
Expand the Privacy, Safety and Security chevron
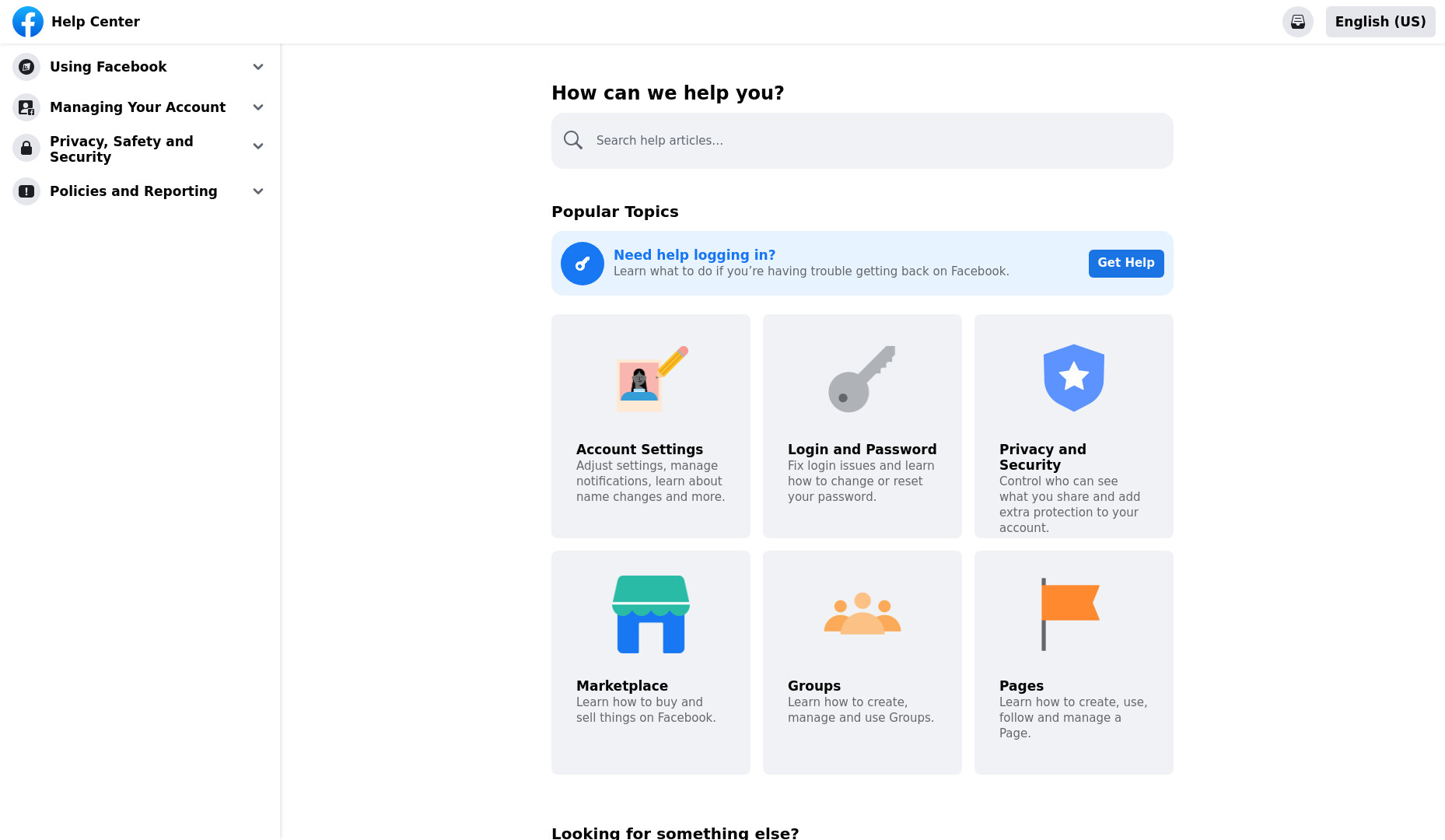click(x=258, y=146)
